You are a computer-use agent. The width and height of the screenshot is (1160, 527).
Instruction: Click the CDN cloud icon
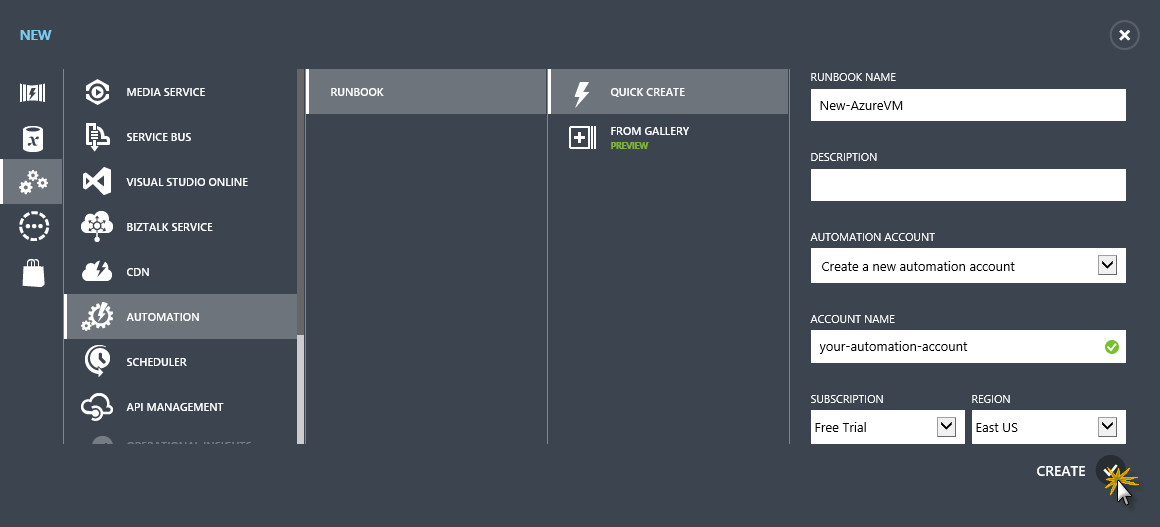[97, 272]
